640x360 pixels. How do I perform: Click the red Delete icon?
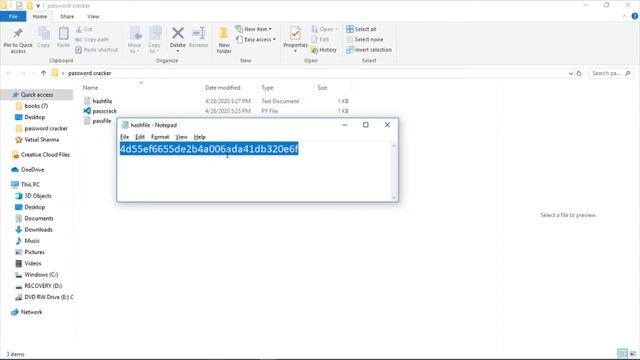(178, 33)
